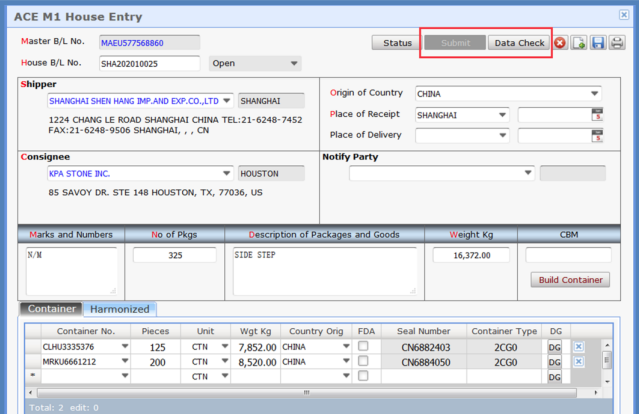This screenshot has width=639, height=414.
Task: Expand the Origin of Country dropdown
Action: tap(594, 94)
